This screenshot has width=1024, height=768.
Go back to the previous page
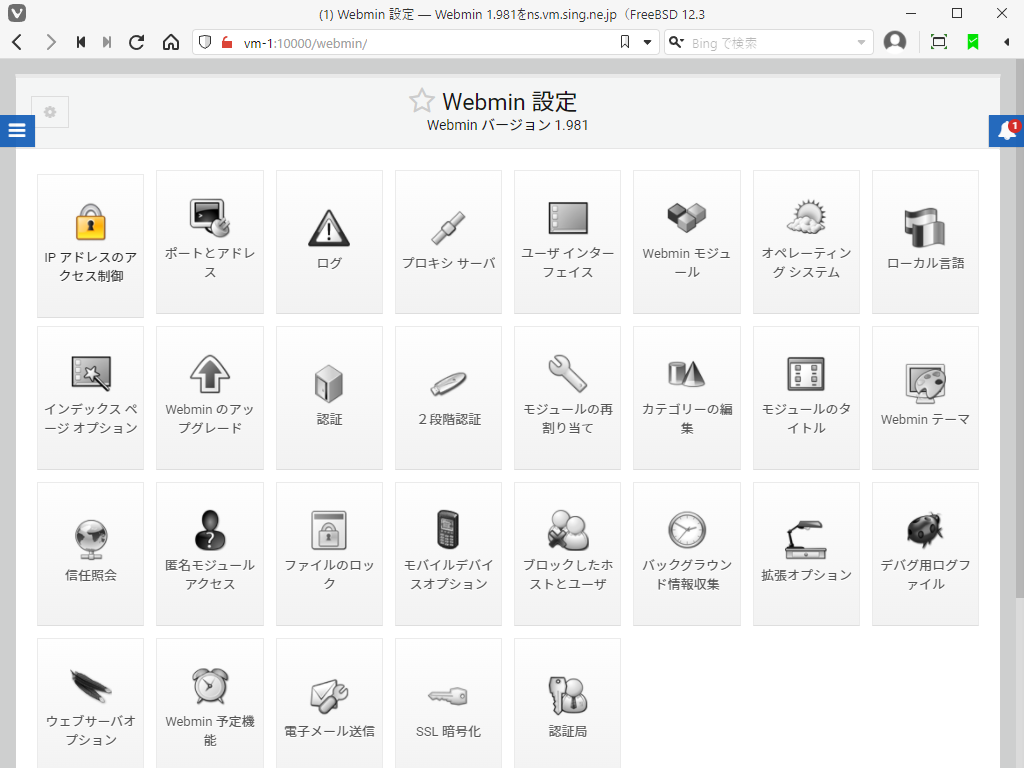[x=18, y=42]
